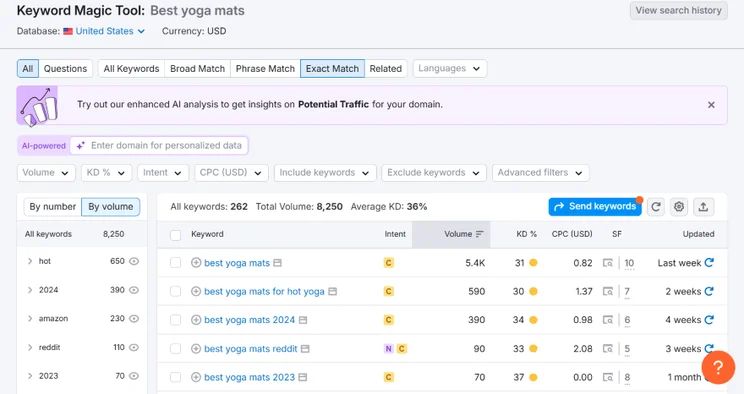Add 'best yoga mats reddit' plus icon
744x394 pixels.
(196, 348)
